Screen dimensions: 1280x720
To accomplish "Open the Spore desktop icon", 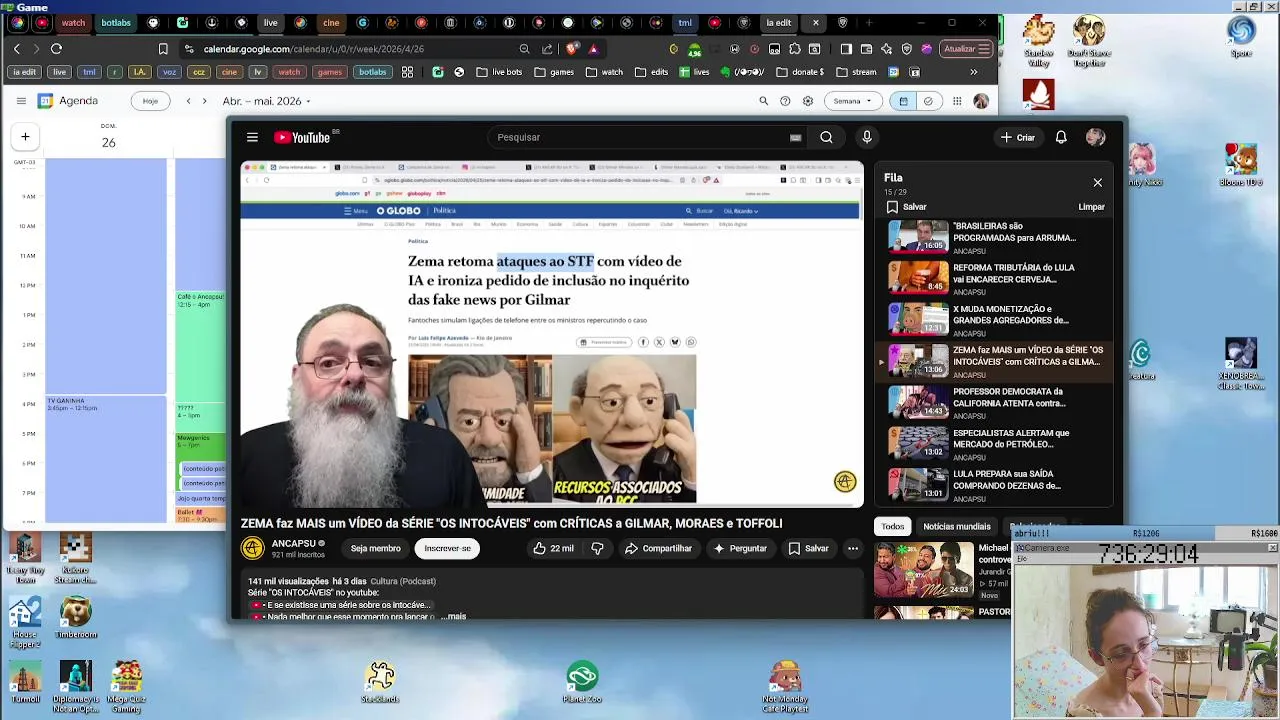I will [1241, 36].
